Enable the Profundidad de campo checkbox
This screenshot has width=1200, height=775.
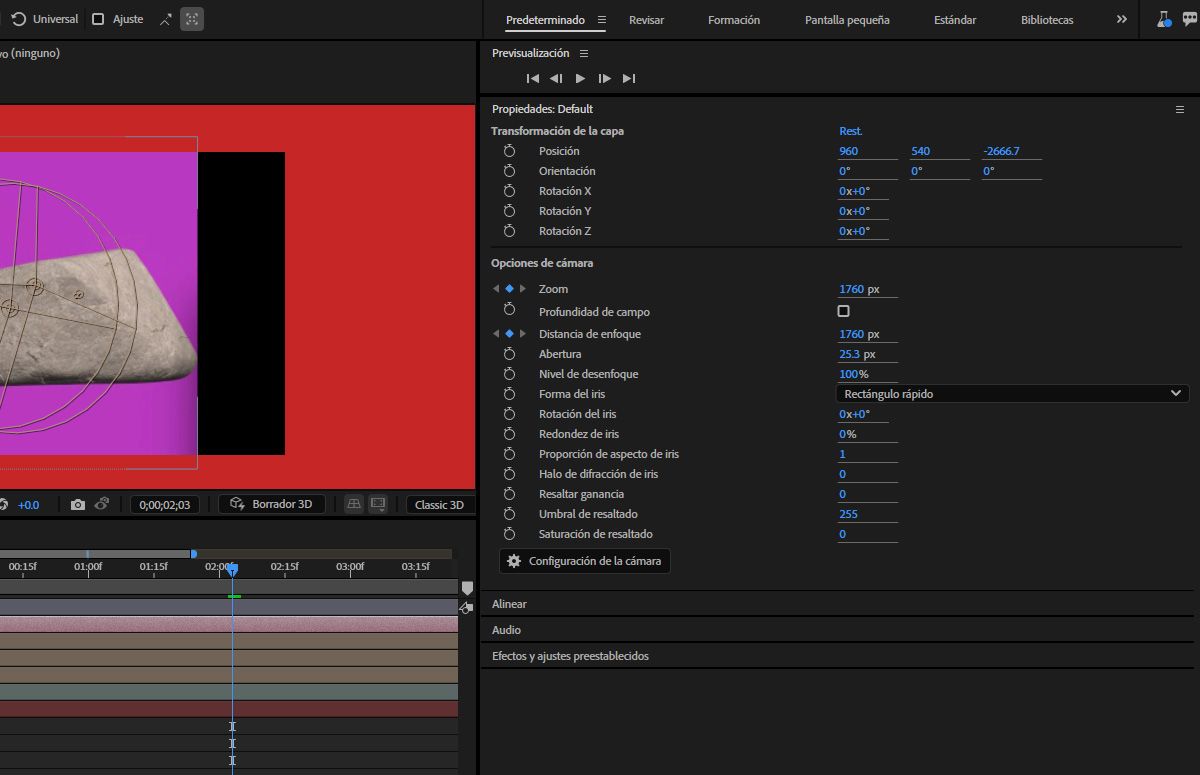tap(843, 312)
